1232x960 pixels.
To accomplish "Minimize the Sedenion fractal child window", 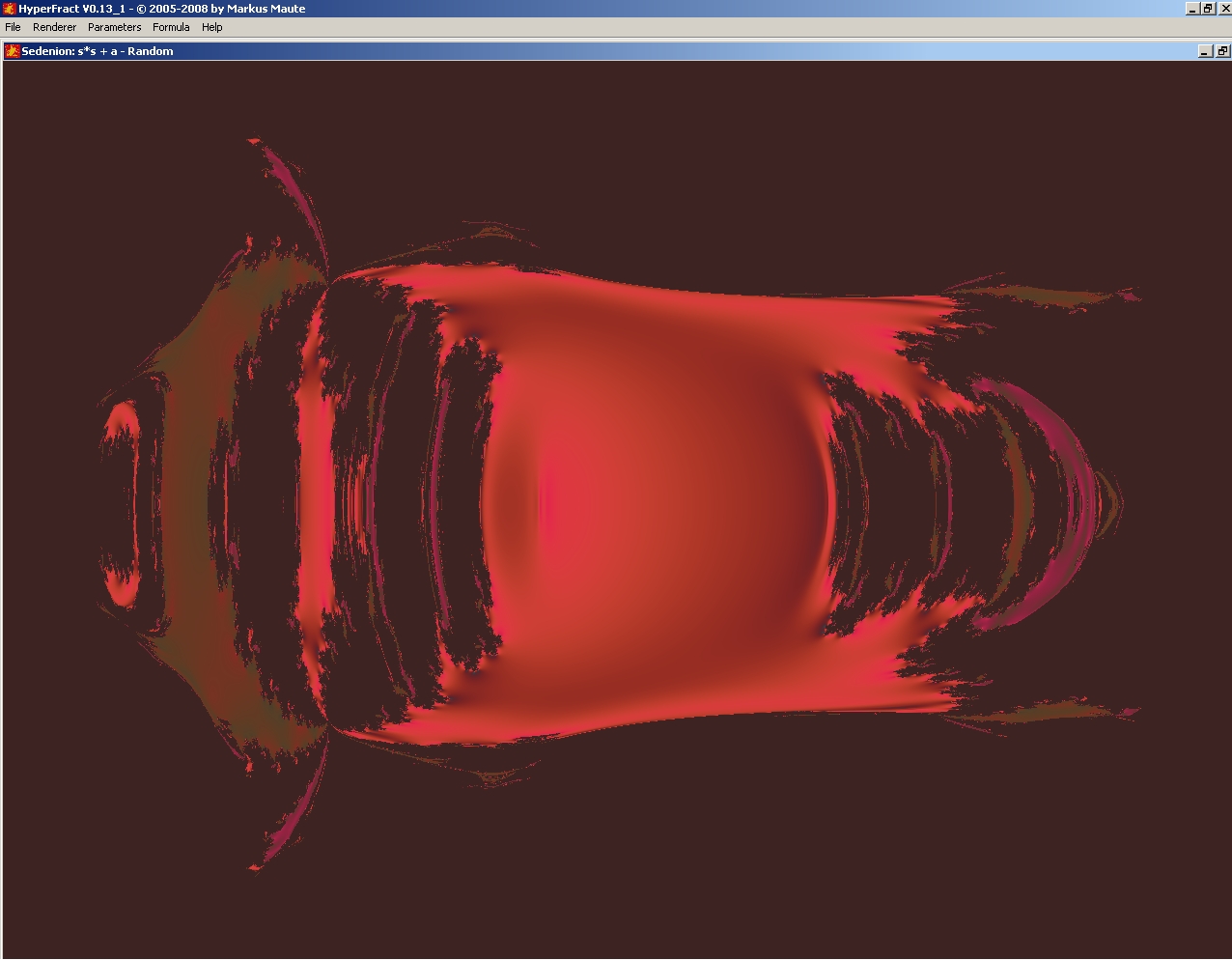I will click(1205, 51).
